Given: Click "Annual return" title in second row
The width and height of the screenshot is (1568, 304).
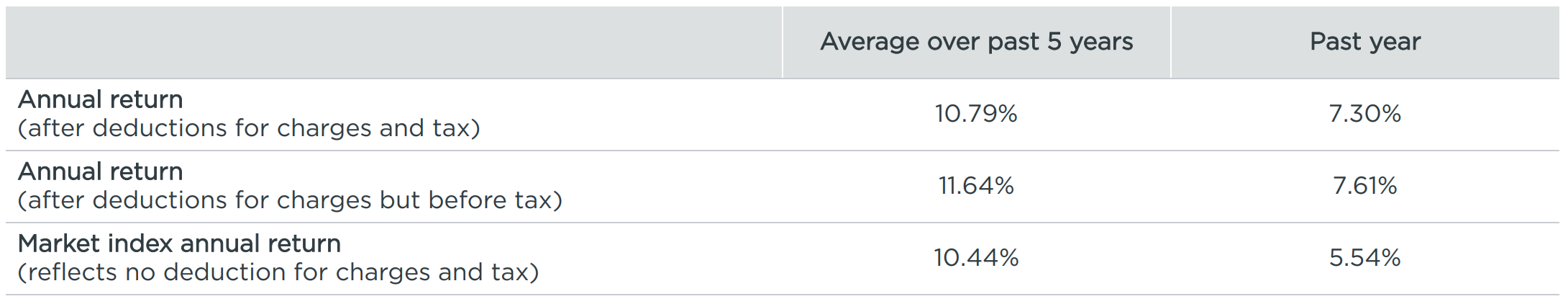Looking at the screenshot, I should [101, 171].
